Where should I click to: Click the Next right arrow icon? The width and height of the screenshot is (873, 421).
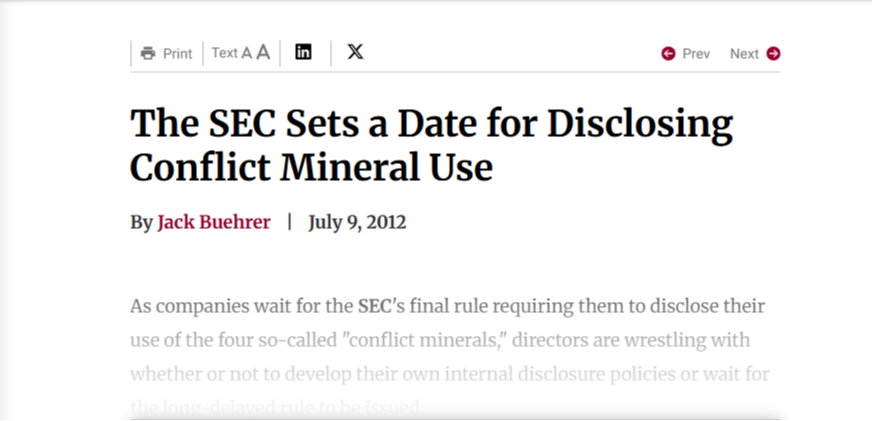pos(773,53)
